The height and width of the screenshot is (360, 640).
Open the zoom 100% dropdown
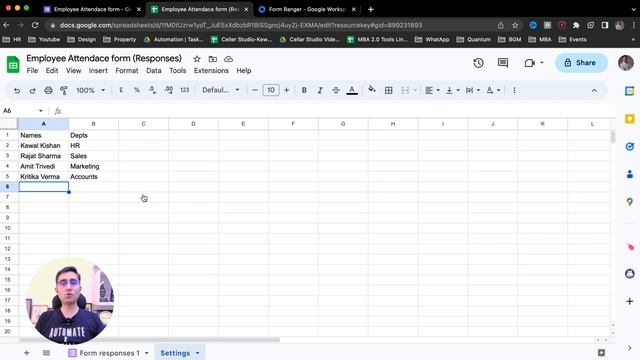(91, 90)
